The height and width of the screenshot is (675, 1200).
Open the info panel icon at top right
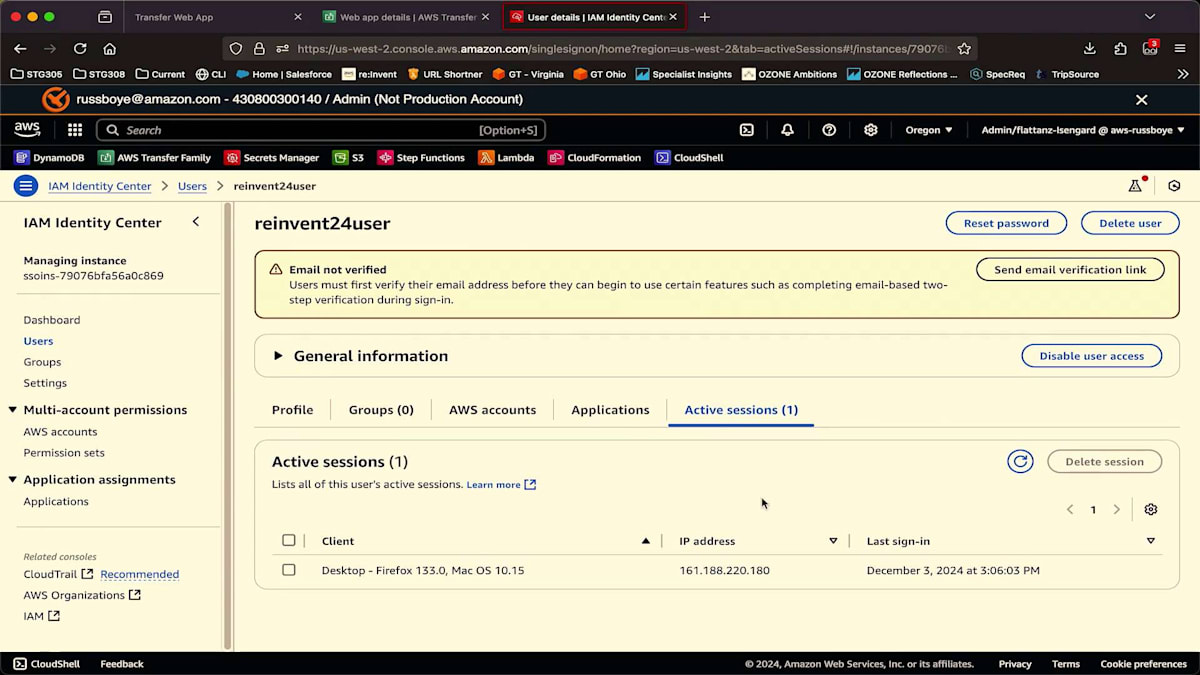coord(1175,186)
